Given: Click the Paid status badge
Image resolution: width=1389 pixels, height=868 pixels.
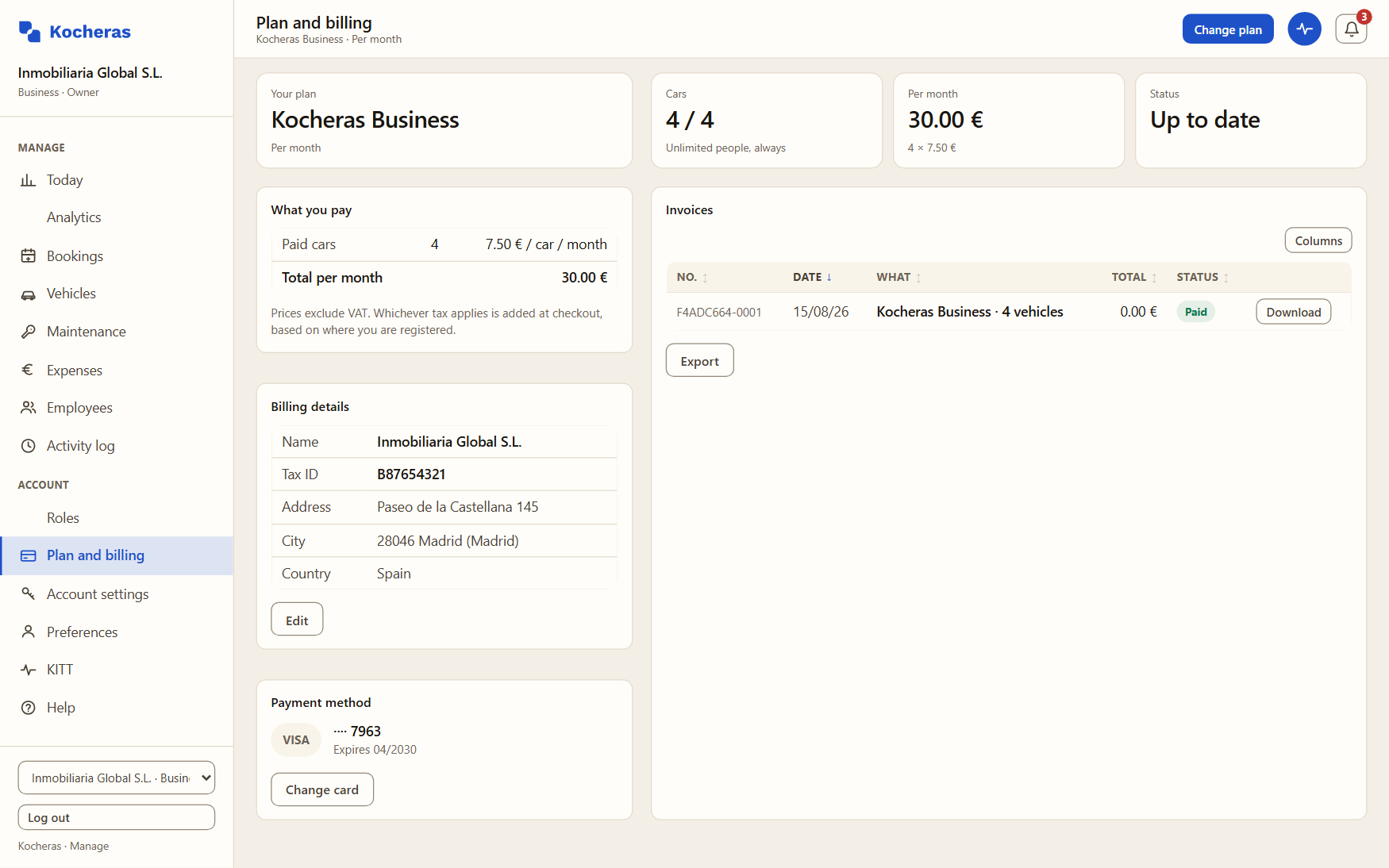Looking at the screenshot, I should pos(1195,312).
